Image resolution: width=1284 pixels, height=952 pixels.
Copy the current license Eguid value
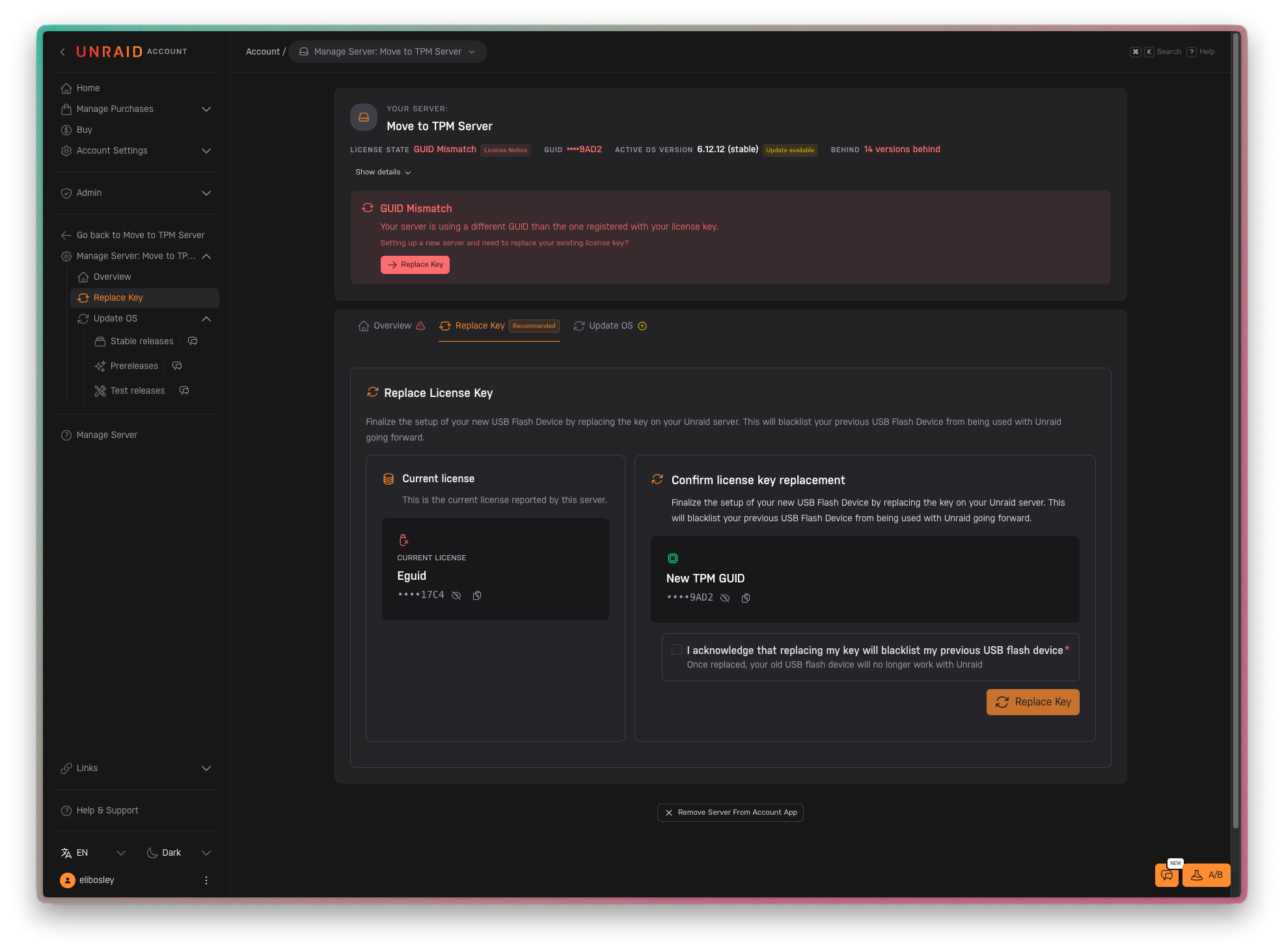click(477, 595)
